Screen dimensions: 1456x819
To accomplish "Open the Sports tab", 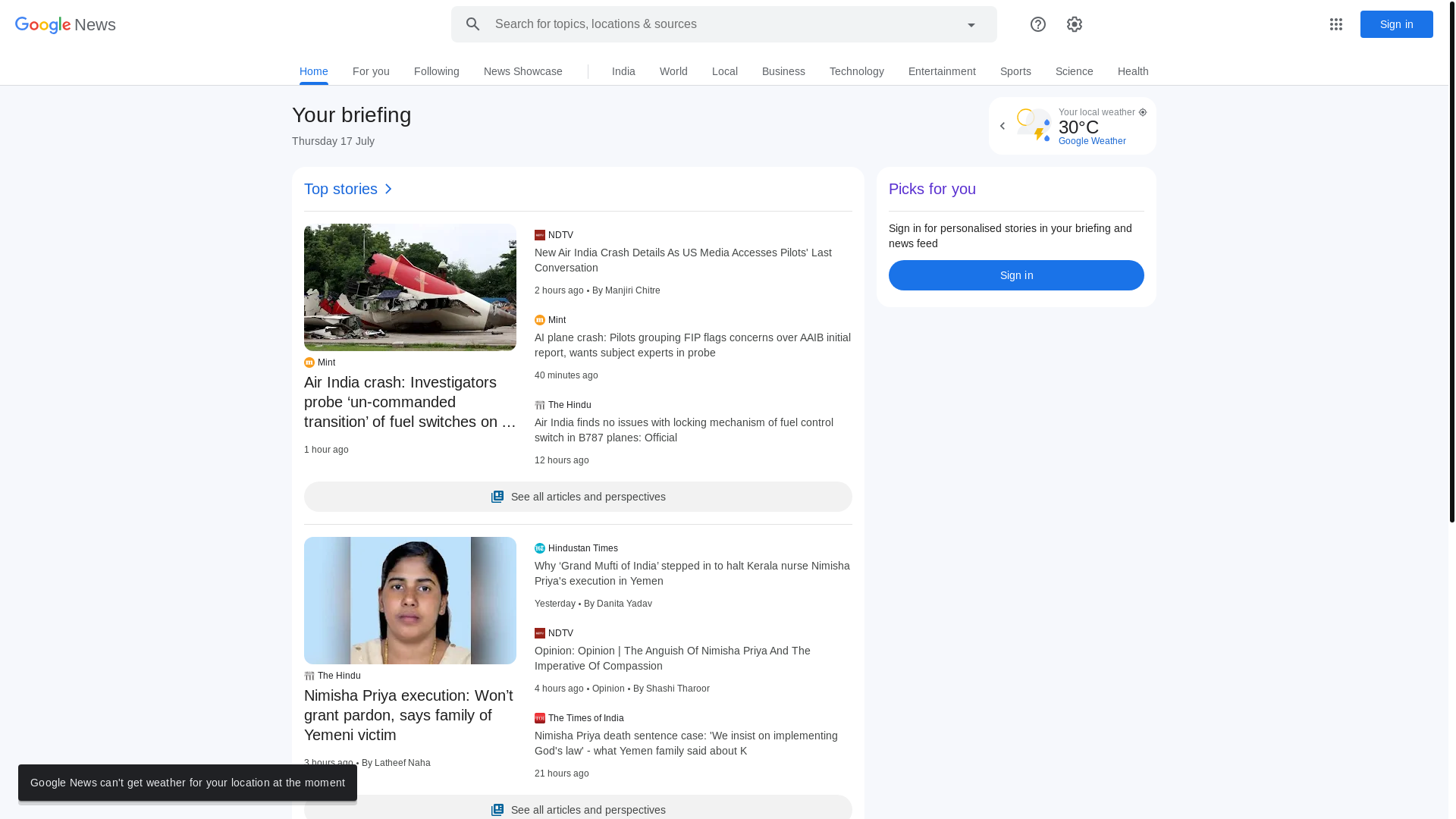I will [x=1015, y=71].
